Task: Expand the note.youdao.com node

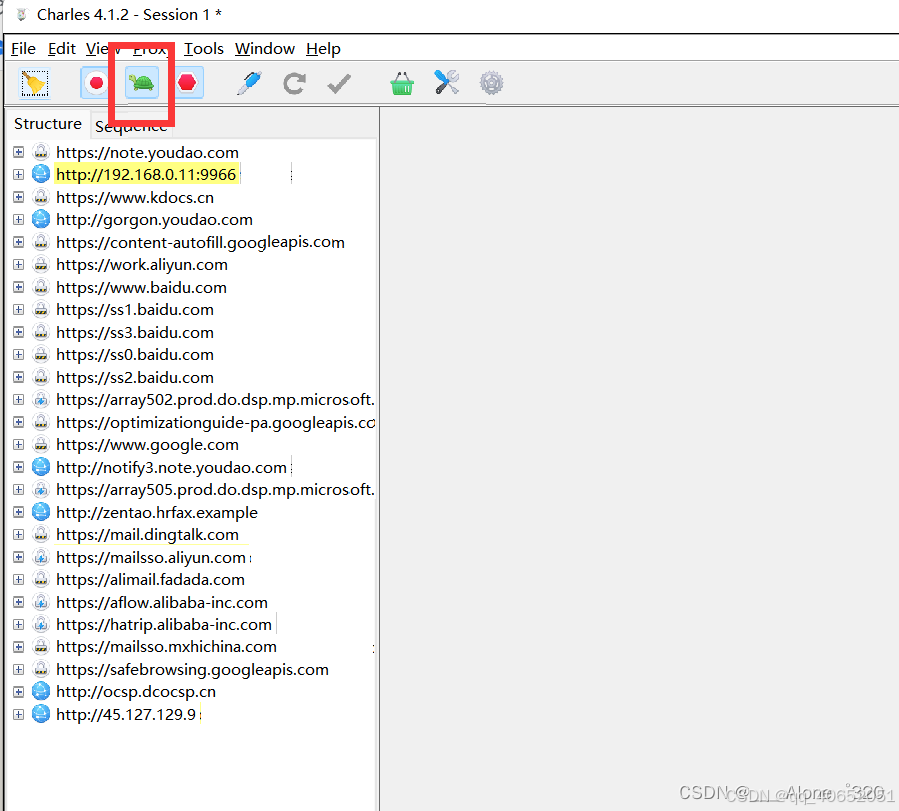Action: click(18, 152)
